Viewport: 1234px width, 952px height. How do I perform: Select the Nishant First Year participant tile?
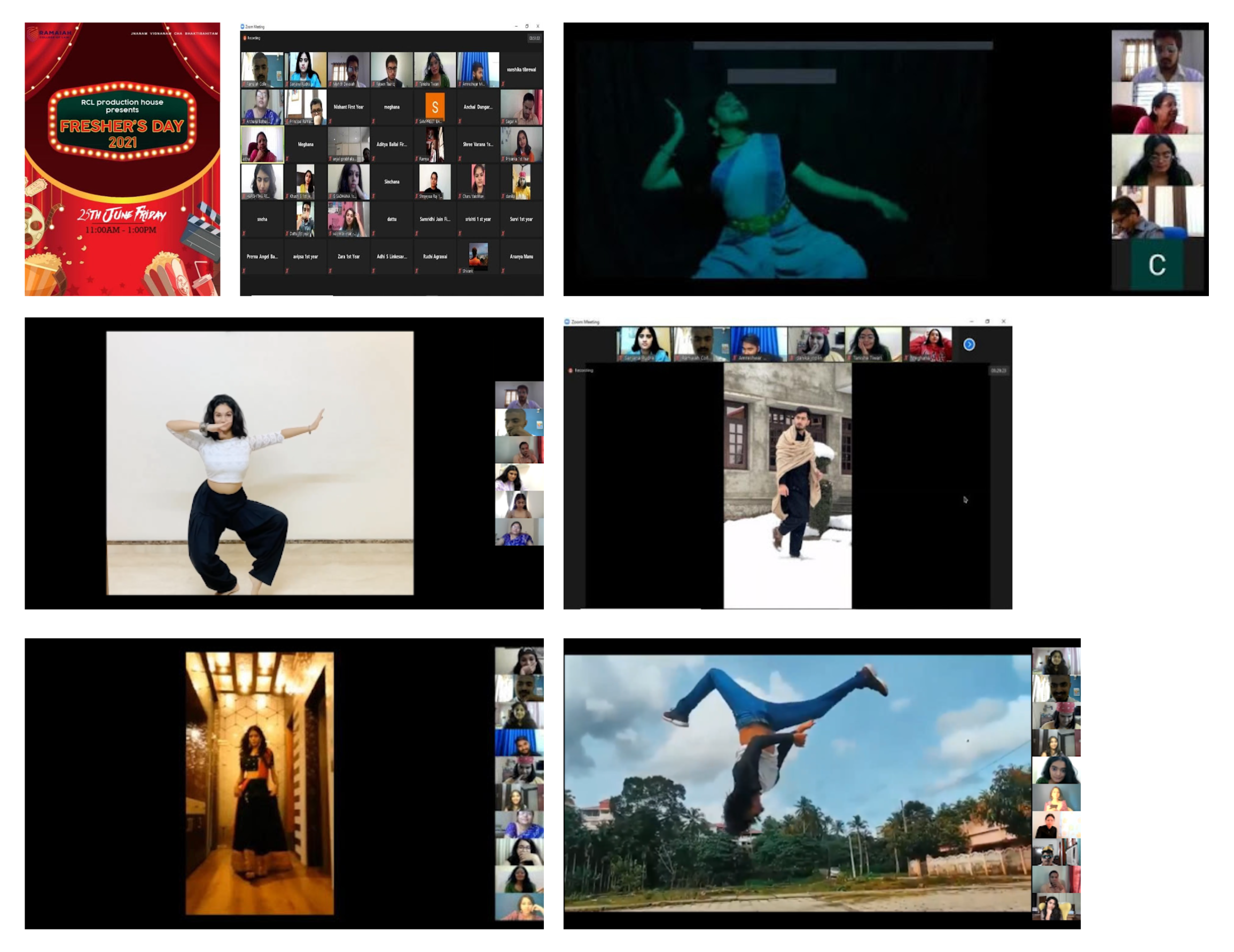348,107
